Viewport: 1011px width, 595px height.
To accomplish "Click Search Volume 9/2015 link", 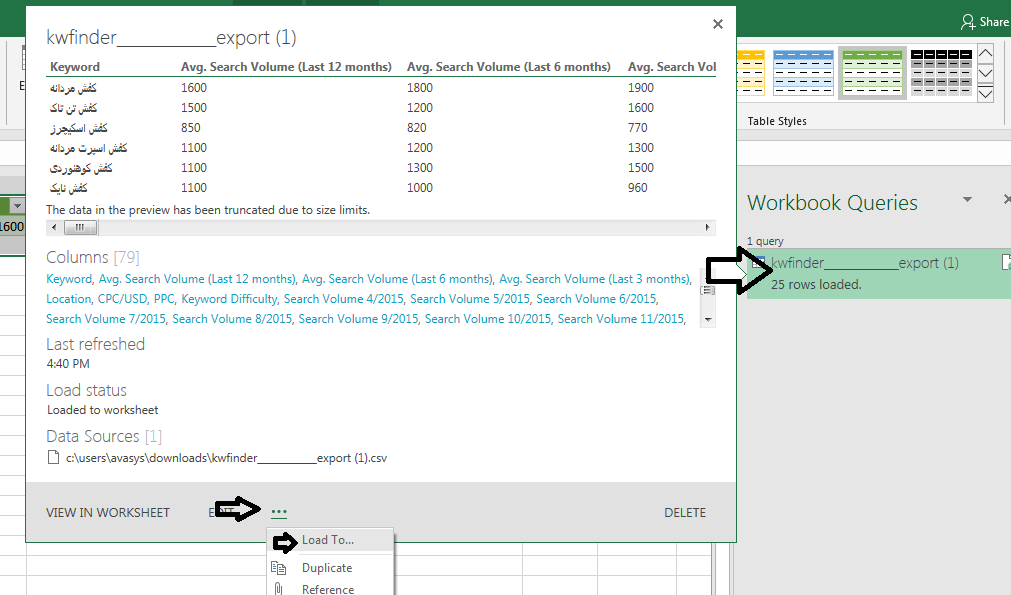I will coord(358,319).
